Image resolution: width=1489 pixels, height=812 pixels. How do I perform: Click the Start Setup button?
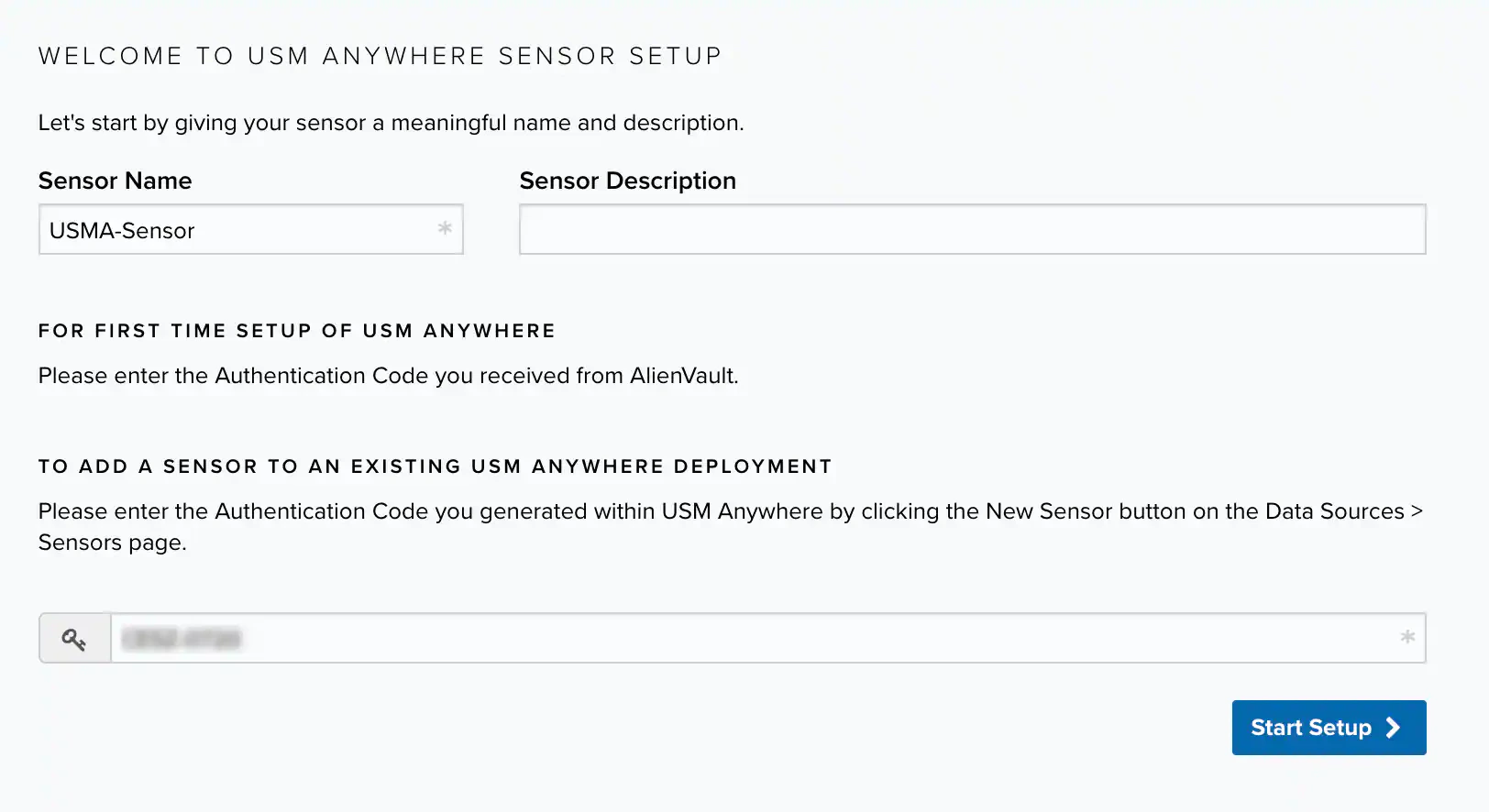click(x=1328, y=728)
